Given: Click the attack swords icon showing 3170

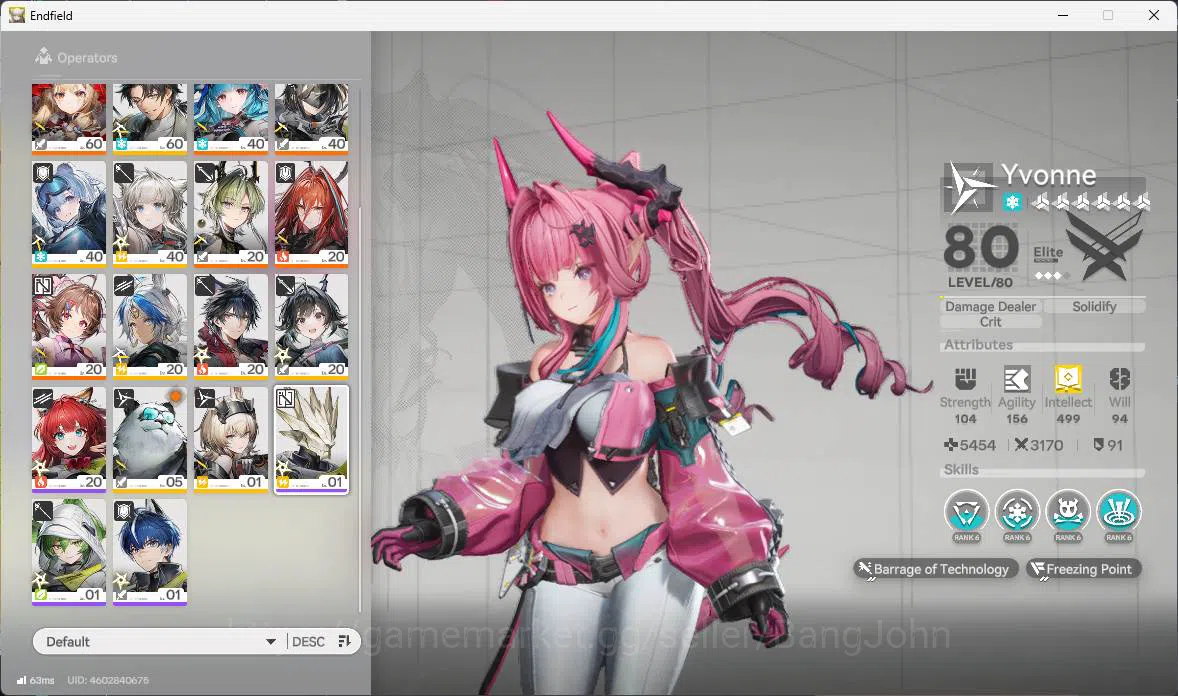Looking at the screenshot, I should click(x=1021, y=445).
